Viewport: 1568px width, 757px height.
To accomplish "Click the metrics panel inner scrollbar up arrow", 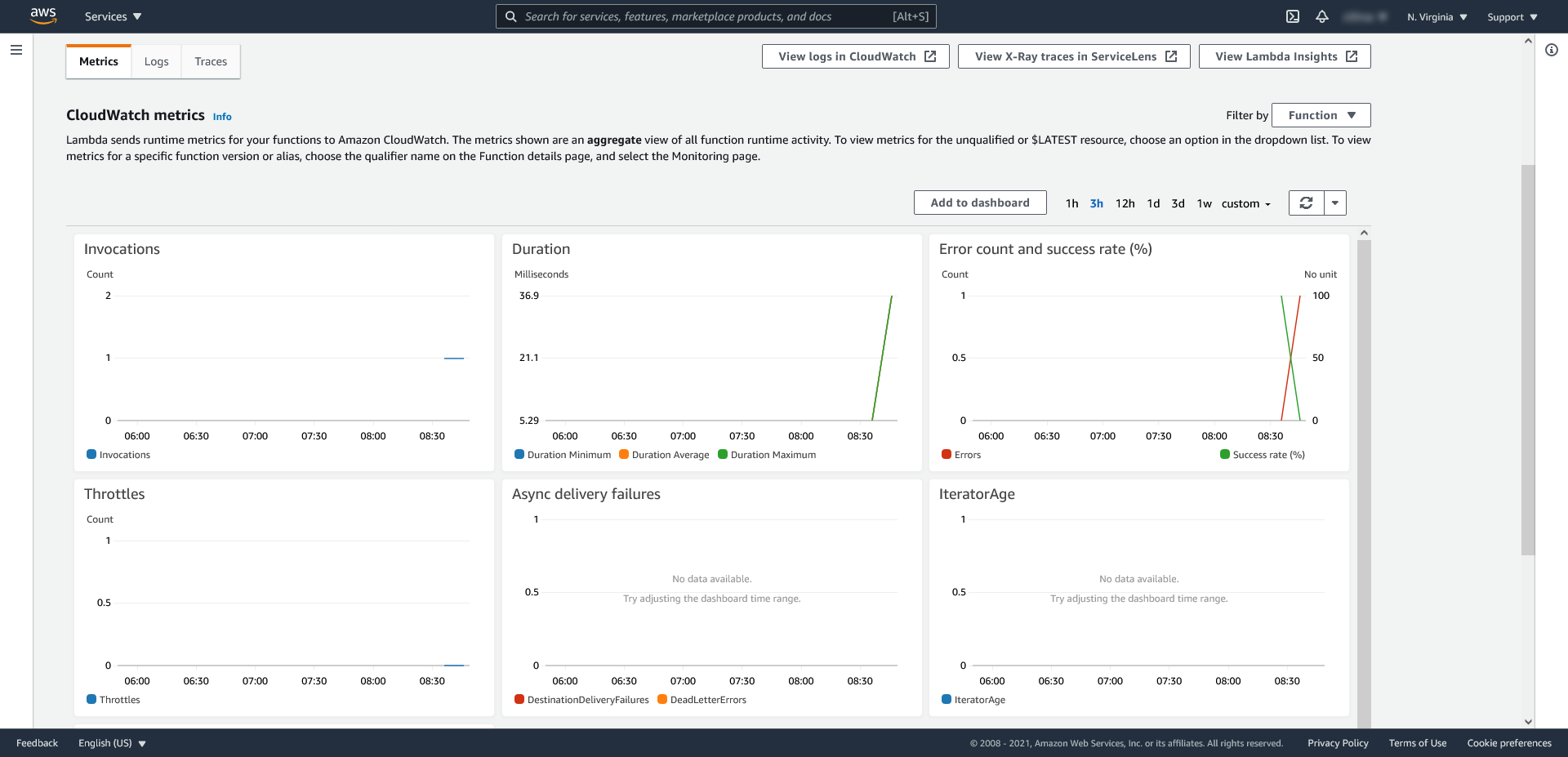I will (x=1364, y=234).
